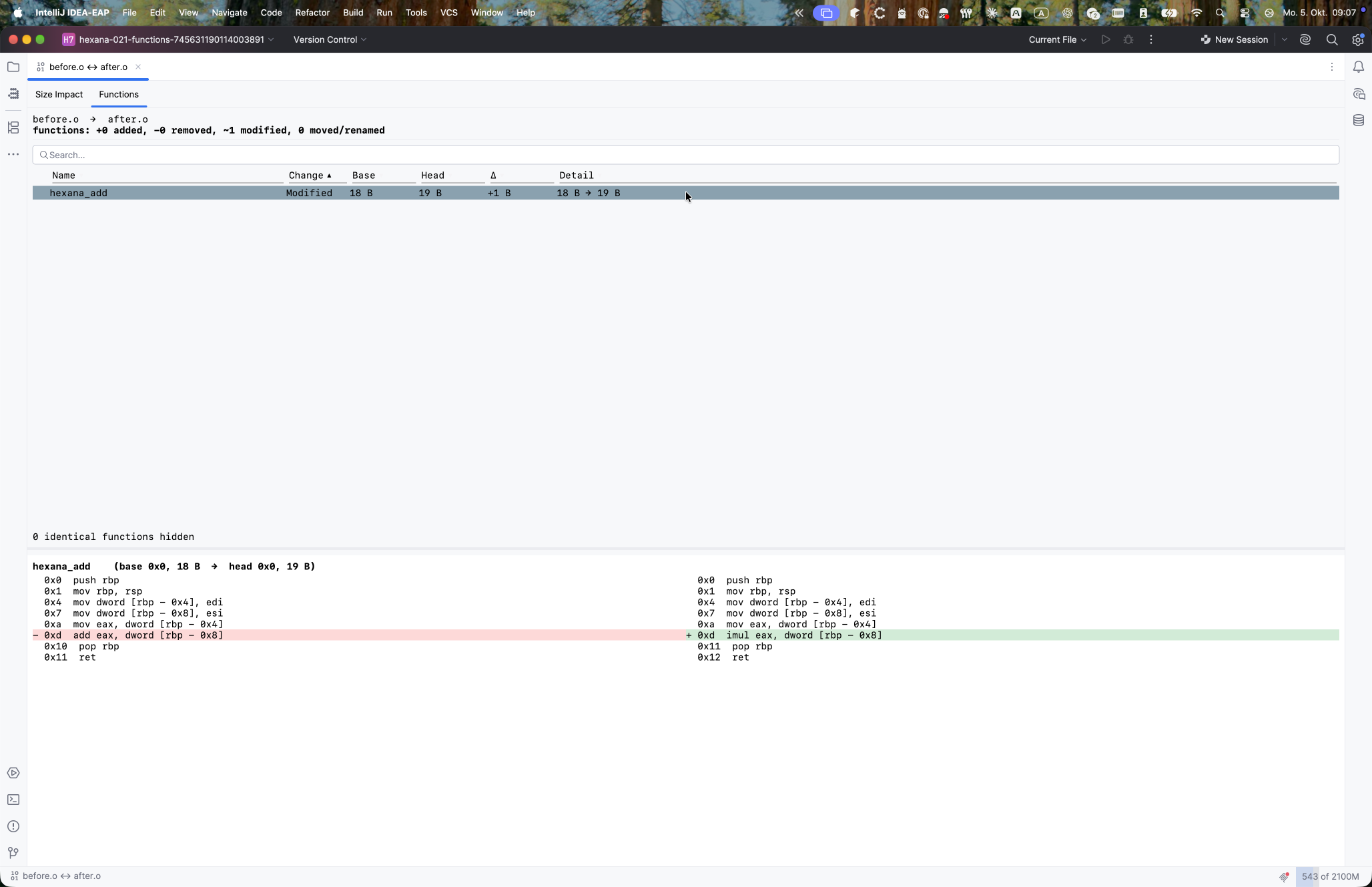The width and height of the screenshot is (1372, 887).
Task: Click the New Session button
Action: tap(1235, 39)
